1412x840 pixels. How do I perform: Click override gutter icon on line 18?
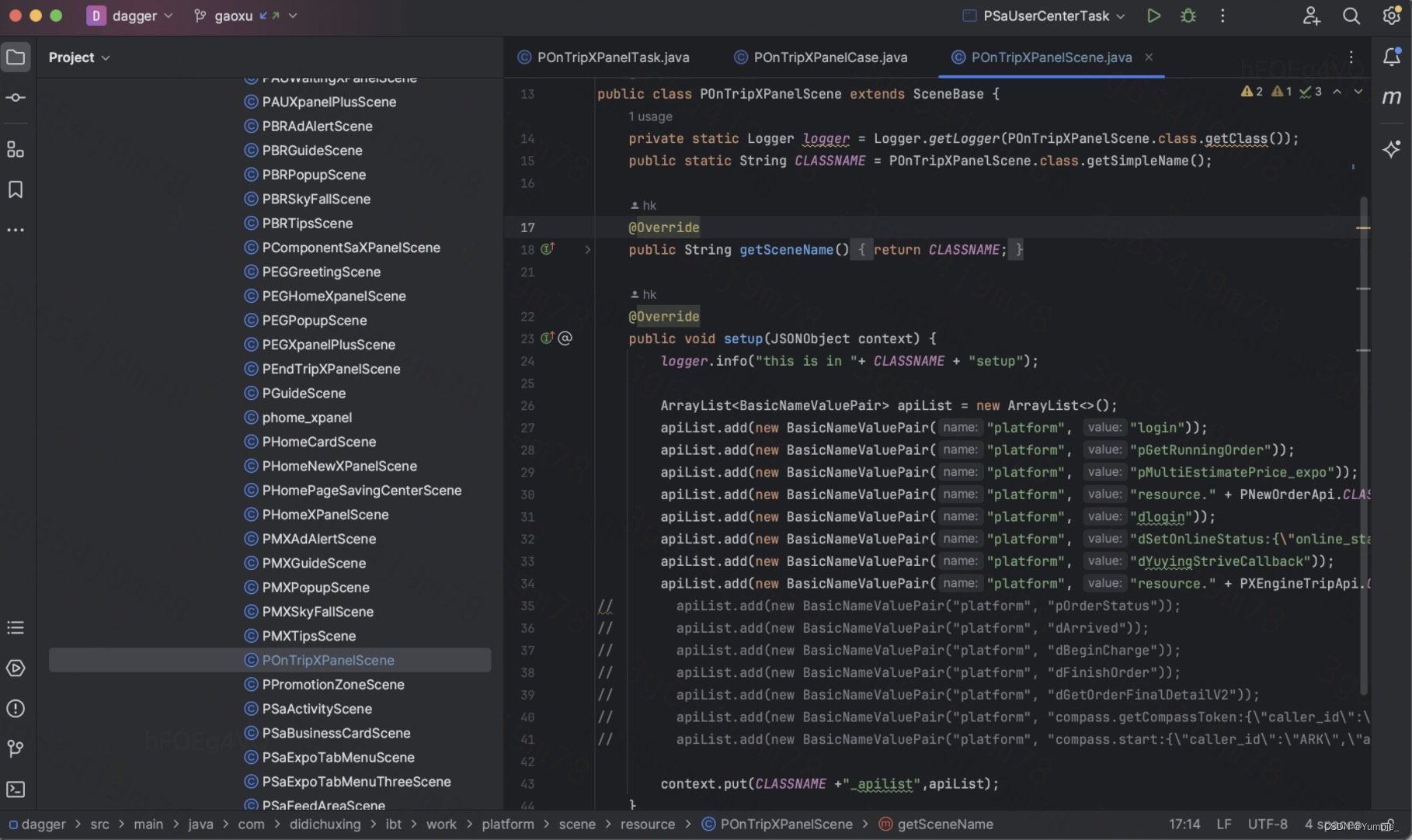(548, 249)
